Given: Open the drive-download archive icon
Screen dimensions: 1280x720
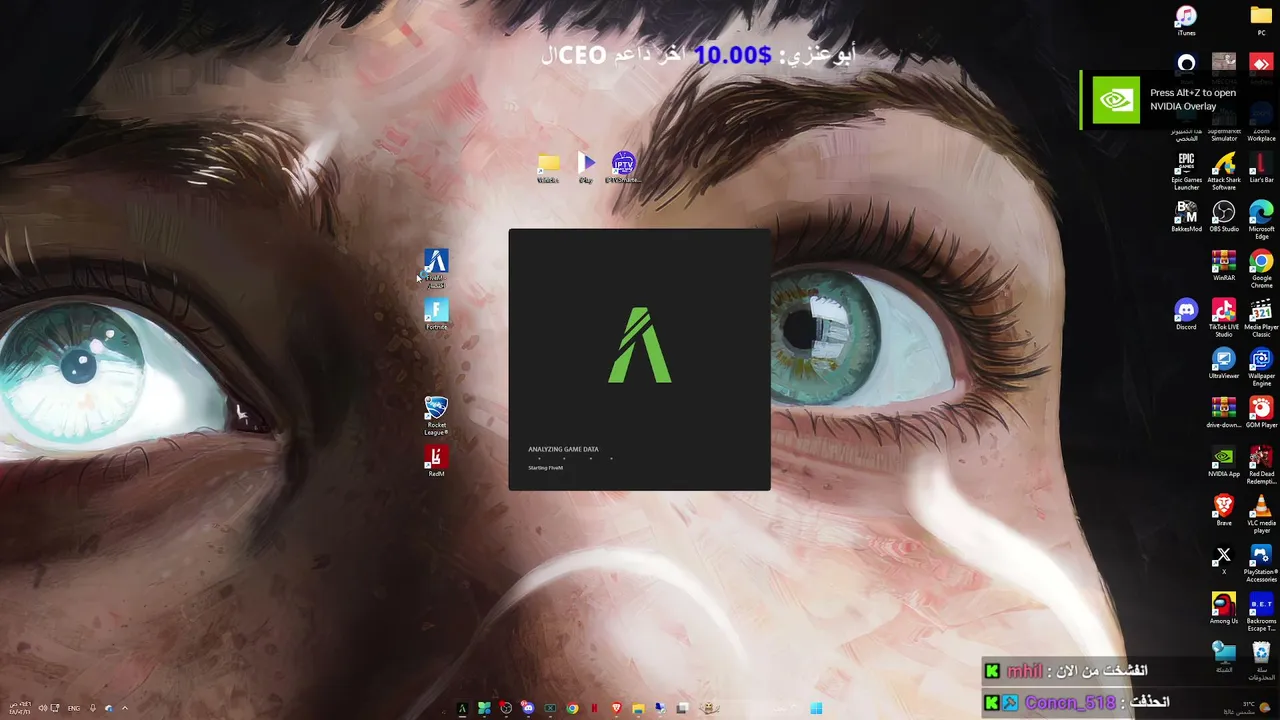Looking at the screenshot, I should [1224, 413].
